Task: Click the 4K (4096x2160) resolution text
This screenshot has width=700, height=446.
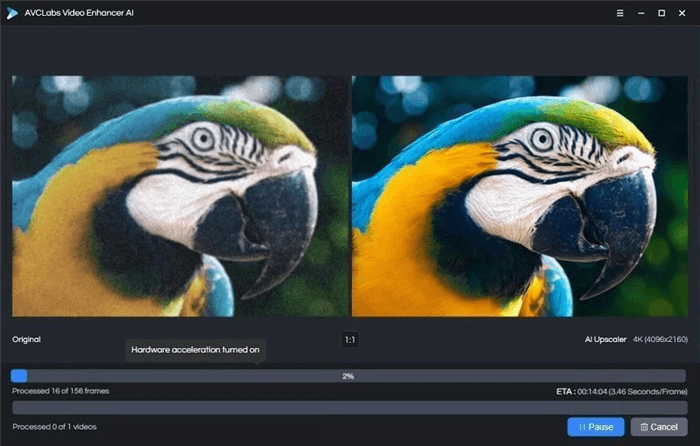Action: [659, 340]
